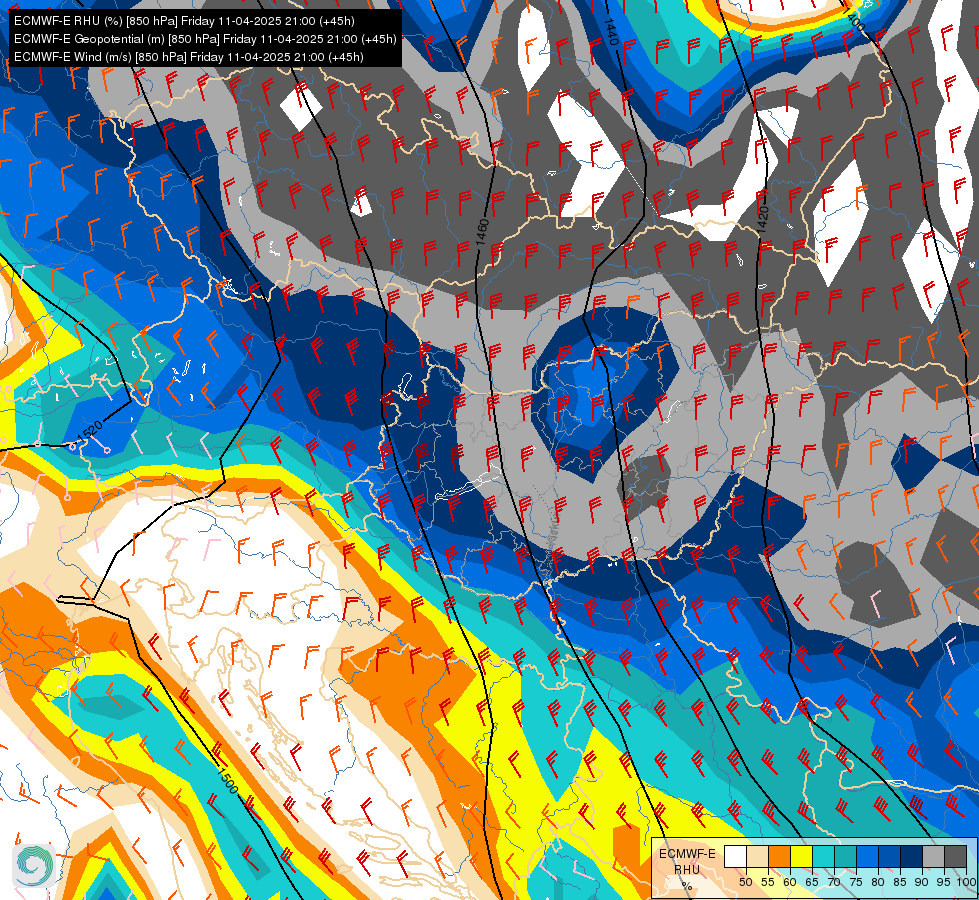Click the '80' legend tick label
Image resolution: width=979 pixels, height=900 pixels.
click(878, 882)
